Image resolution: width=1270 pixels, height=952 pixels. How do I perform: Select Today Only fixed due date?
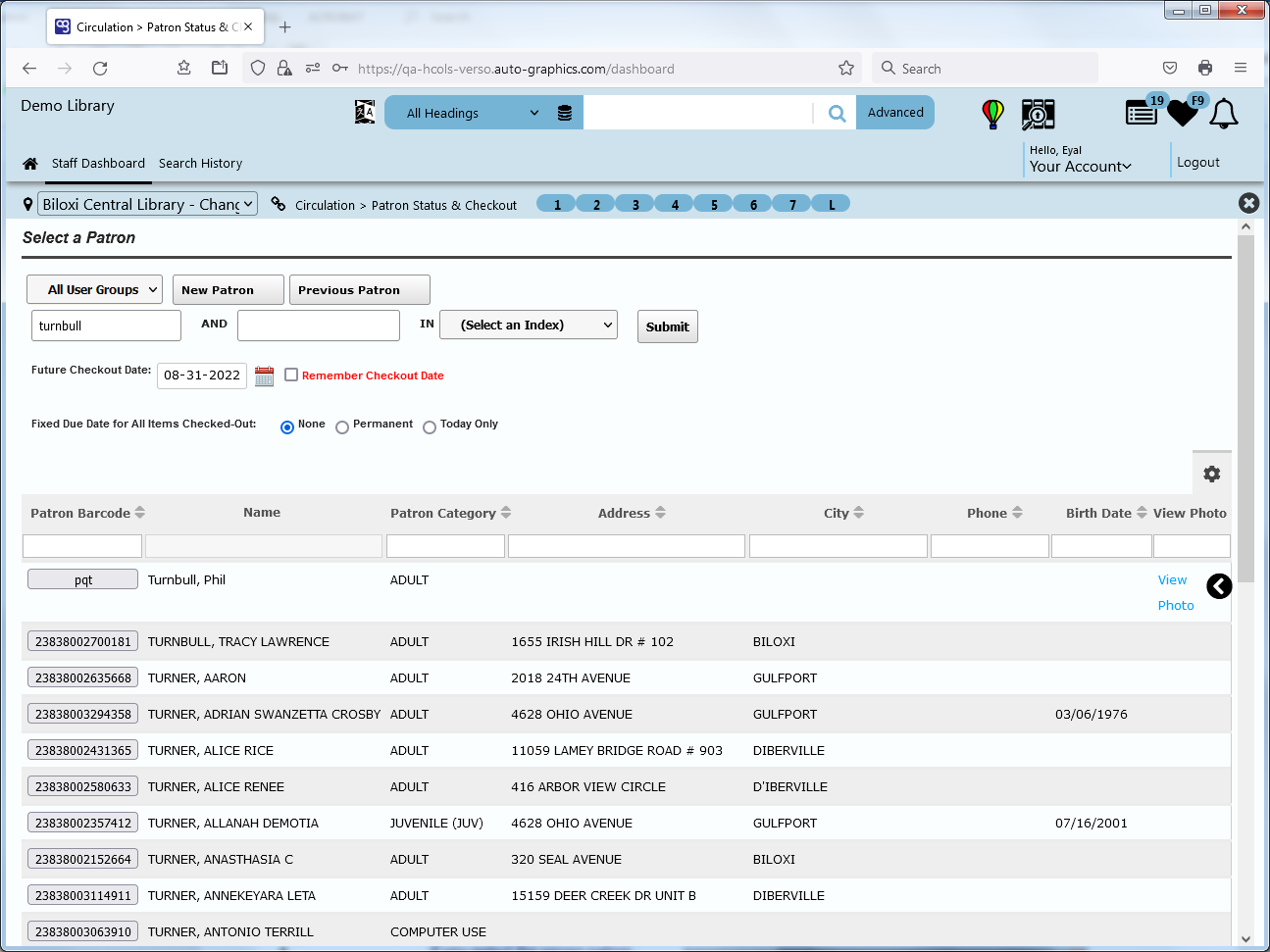(x=430, y=427)
